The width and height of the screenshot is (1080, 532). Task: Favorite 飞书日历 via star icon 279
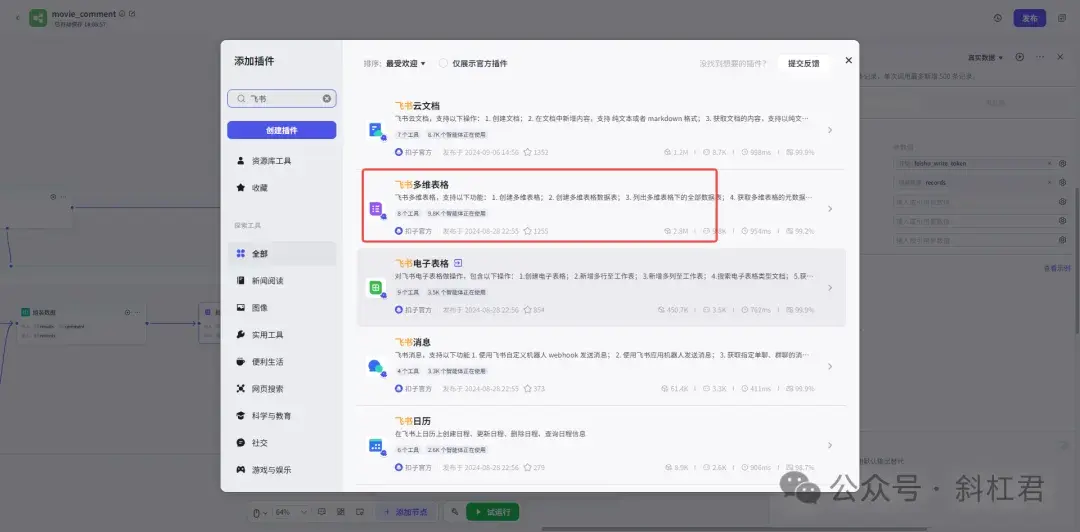(x=528, y=467)
